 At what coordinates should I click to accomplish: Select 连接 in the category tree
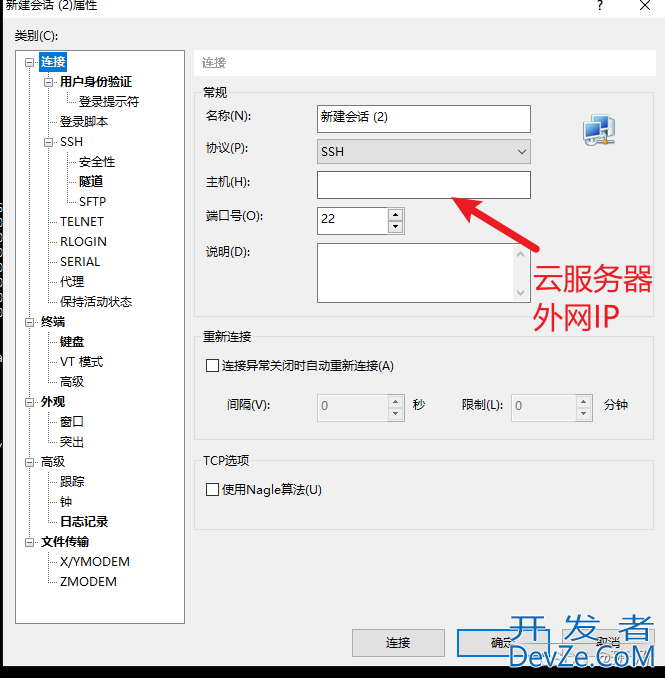(x=53, y=62)
